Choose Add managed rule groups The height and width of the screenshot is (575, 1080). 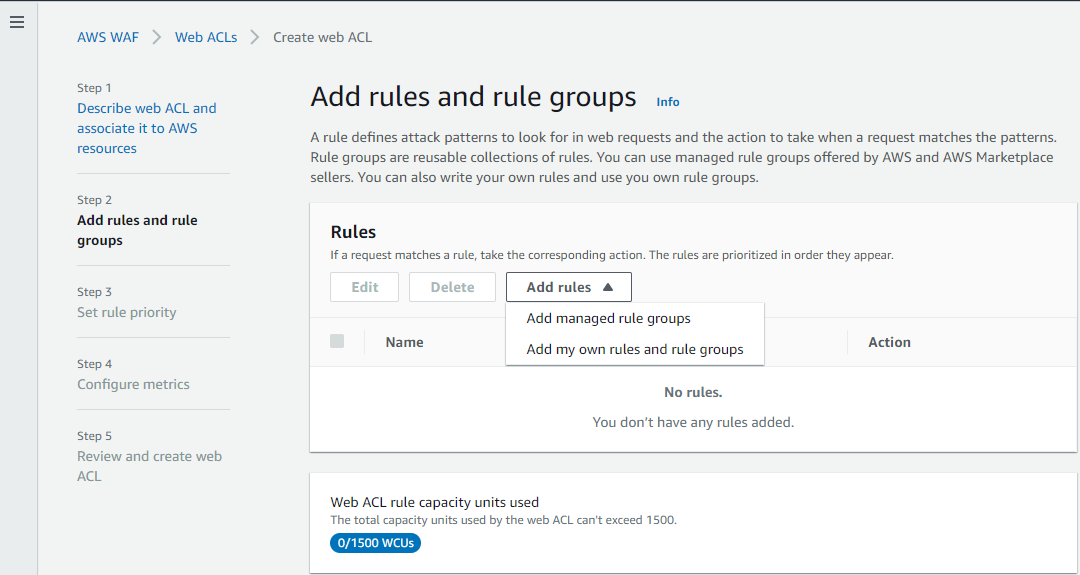coord(608,318)
